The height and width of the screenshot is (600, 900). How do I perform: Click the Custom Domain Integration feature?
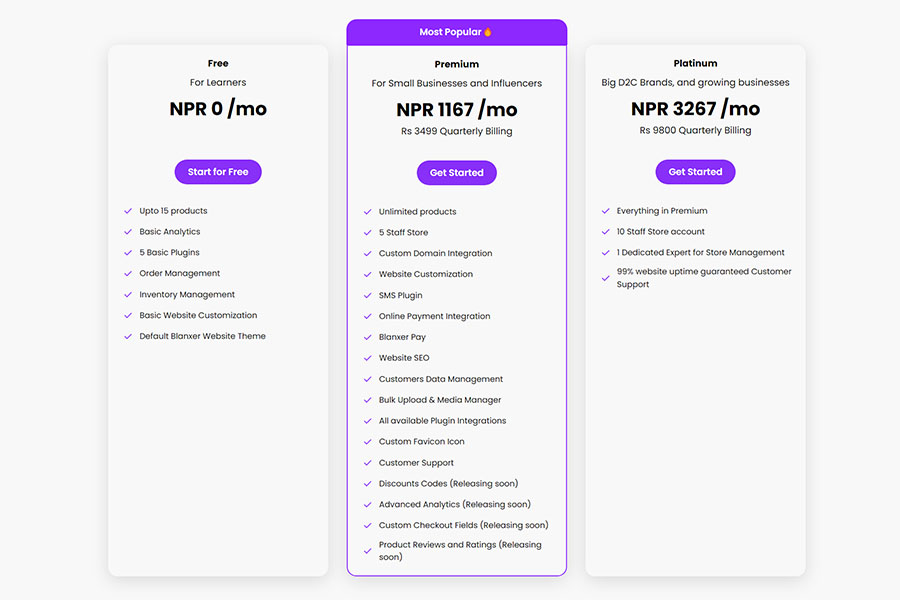coord(435,254)
